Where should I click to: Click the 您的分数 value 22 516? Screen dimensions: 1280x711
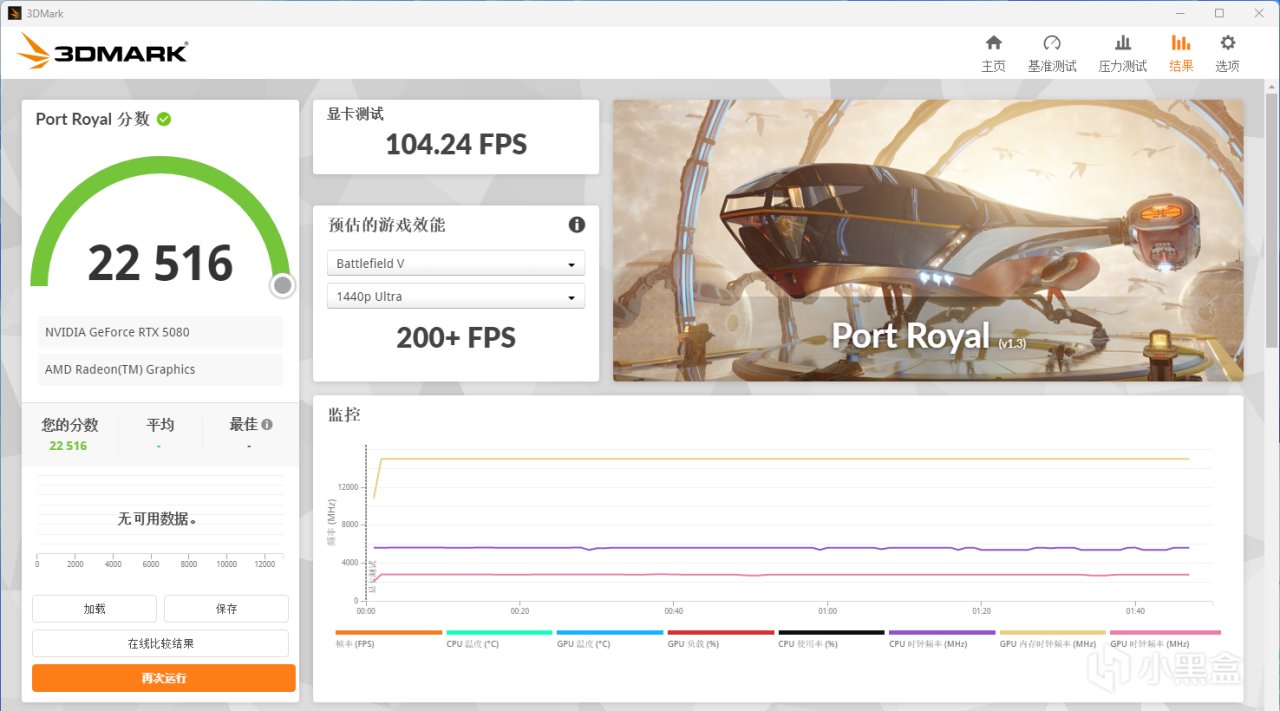pos(68,446)
